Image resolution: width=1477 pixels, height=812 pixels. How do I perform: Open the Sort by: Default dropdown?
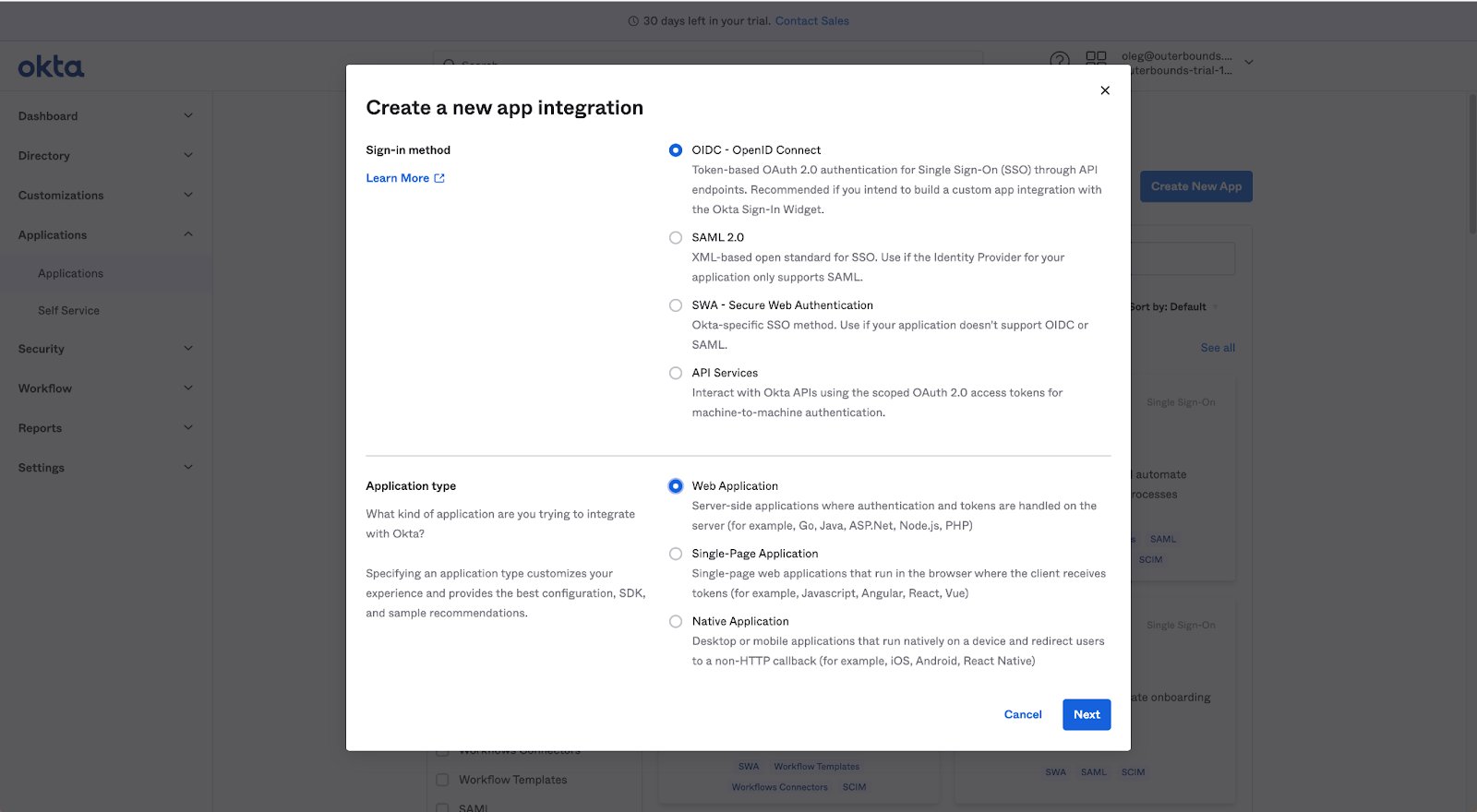pyautogui.click(x=1174, y=307)
